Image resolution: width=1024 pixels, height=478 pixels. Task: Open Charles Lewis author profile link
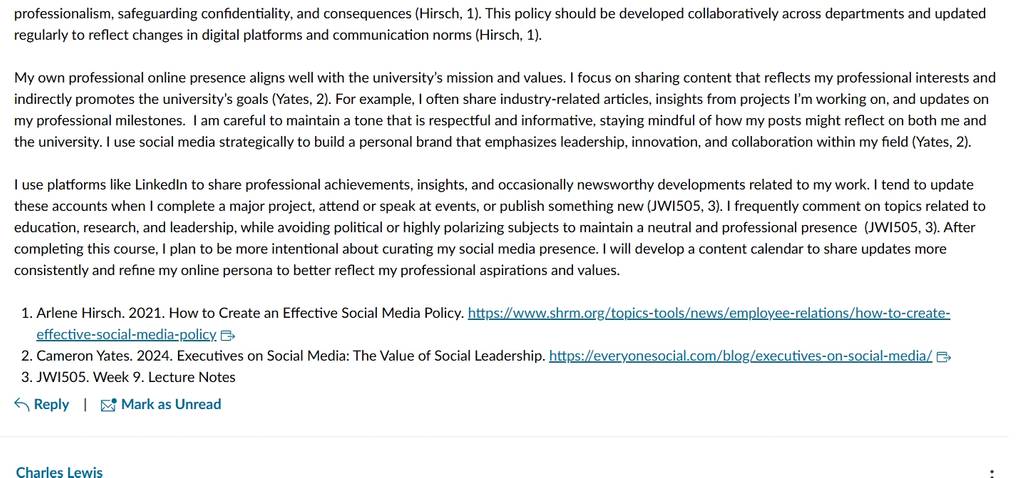pyautogui.click(x=59, y=471)
